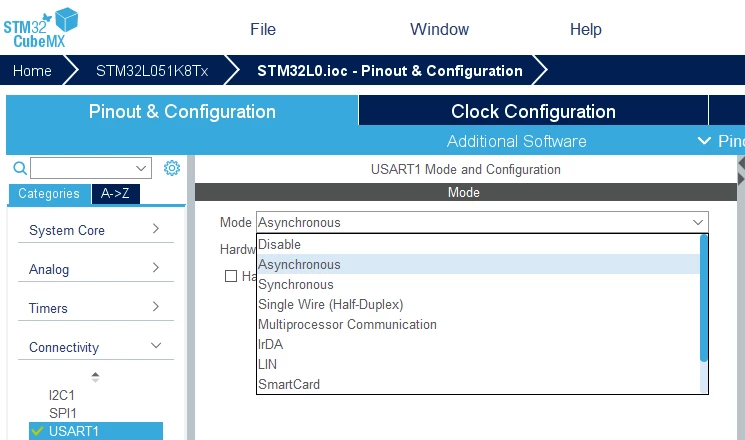Click the USART1 Mode and Configuration title
The height and width of the screenshot is (440, 745).
tap(466, 169)
